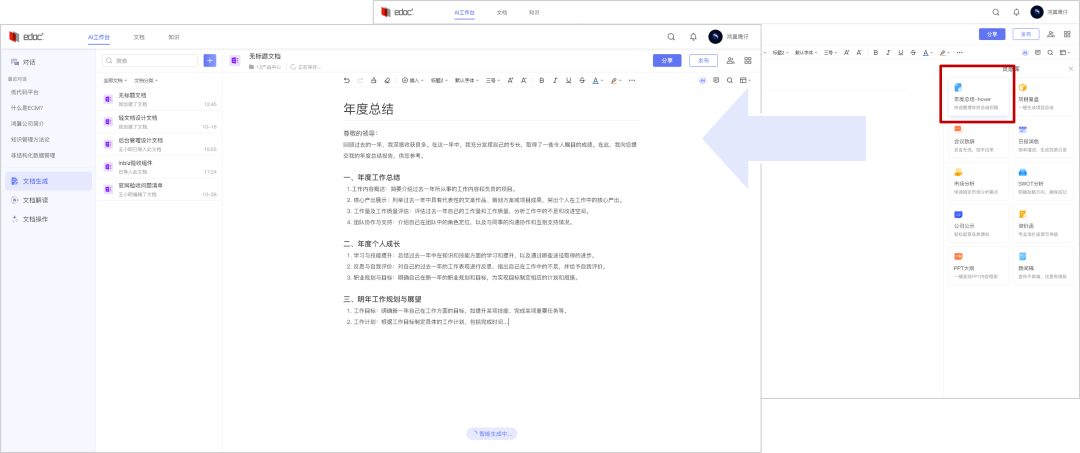Screen dimensions: 1080x453
Task: Click find magnifier in front editor toolbar
Action: click(729, 81)
